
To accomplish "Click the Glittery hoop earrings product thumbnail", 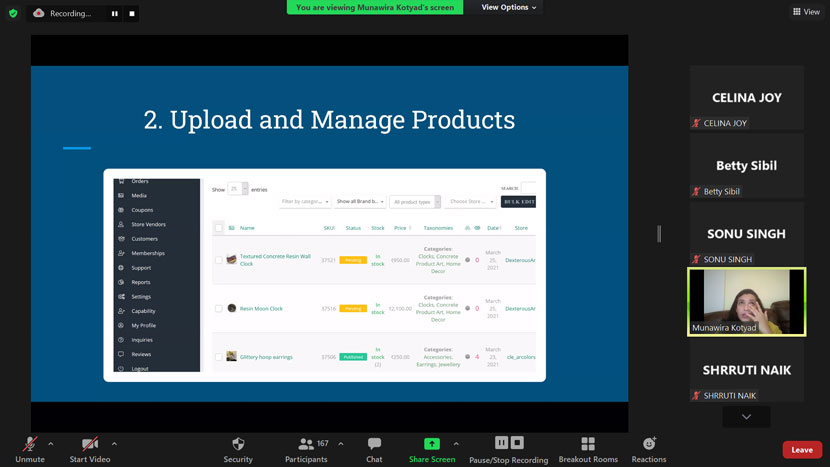I will pyautogui.click(x=231, y=356).
